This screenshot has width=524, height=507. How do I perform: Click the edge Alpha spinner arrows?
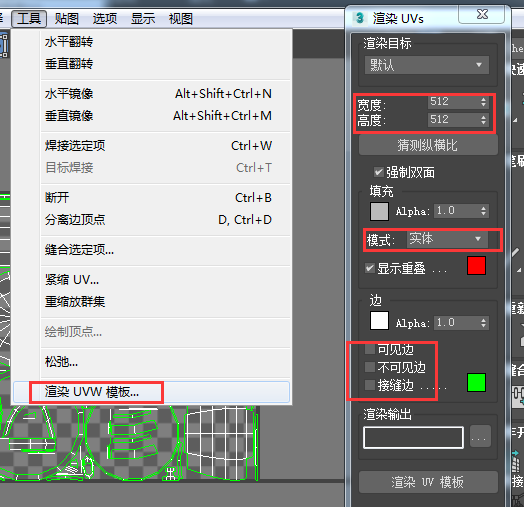point(483,323)
